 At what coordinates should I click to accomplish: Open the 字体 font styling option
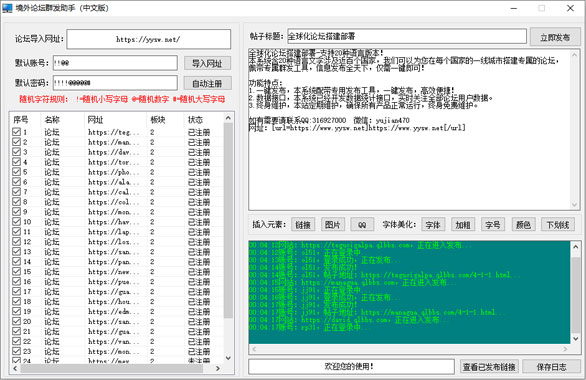(x=433, y=225)
